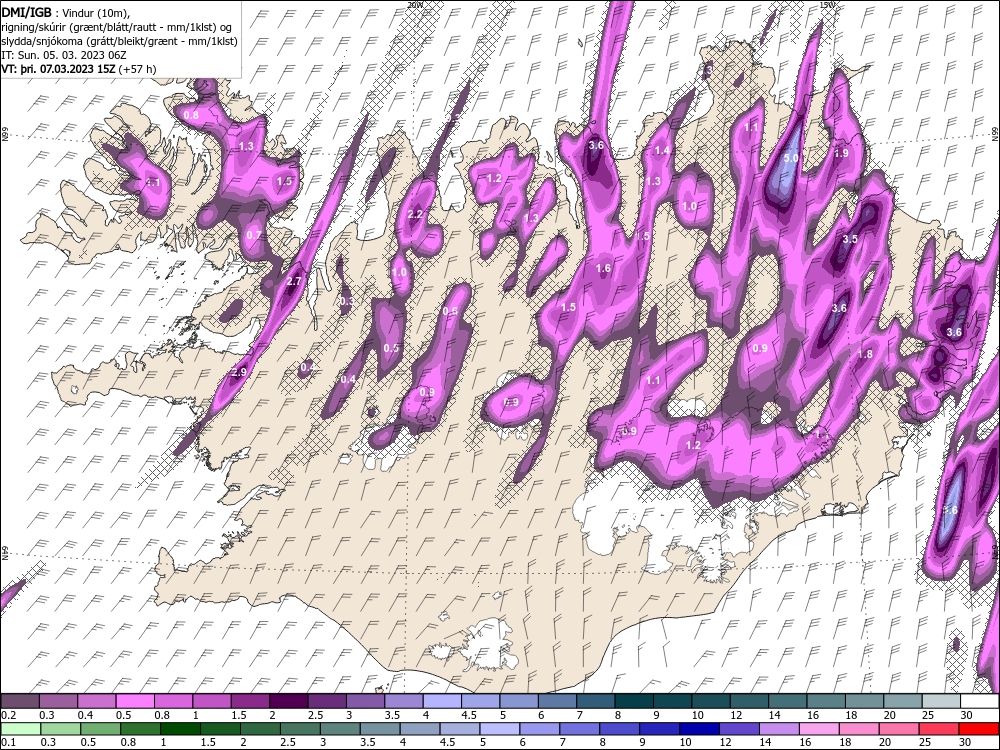Viewport: 1000px width, 750px height.
Task: Click the 2.2 precipitation value on the map
Action: pyautogui.click(x=415, y=214)
